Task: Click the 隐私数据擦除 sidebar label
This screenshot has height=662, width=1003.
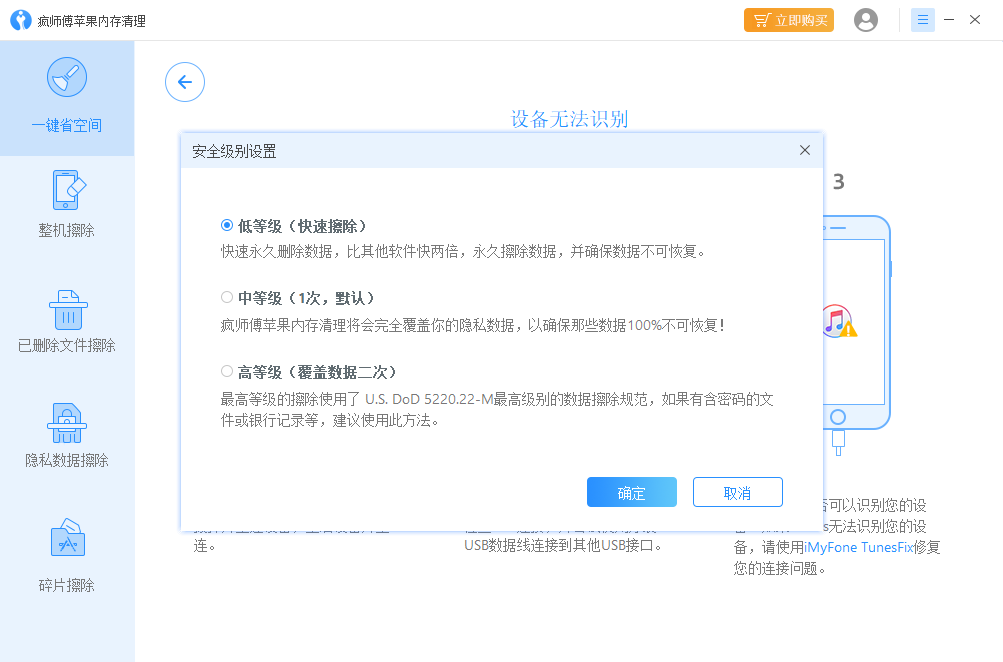Action: click(67, 460)
